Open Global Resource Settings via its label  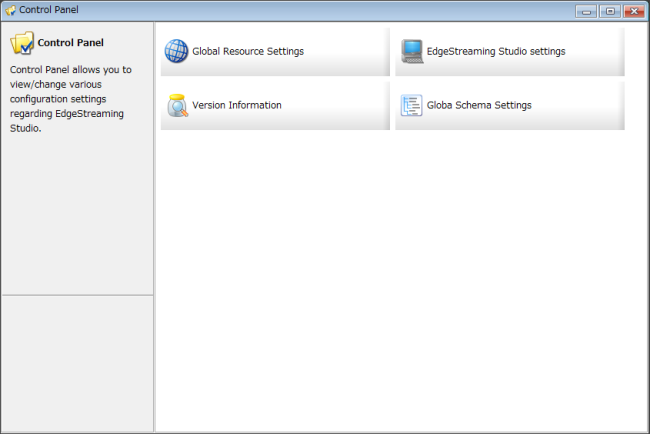pyautogui.click(x=248, y=51)
